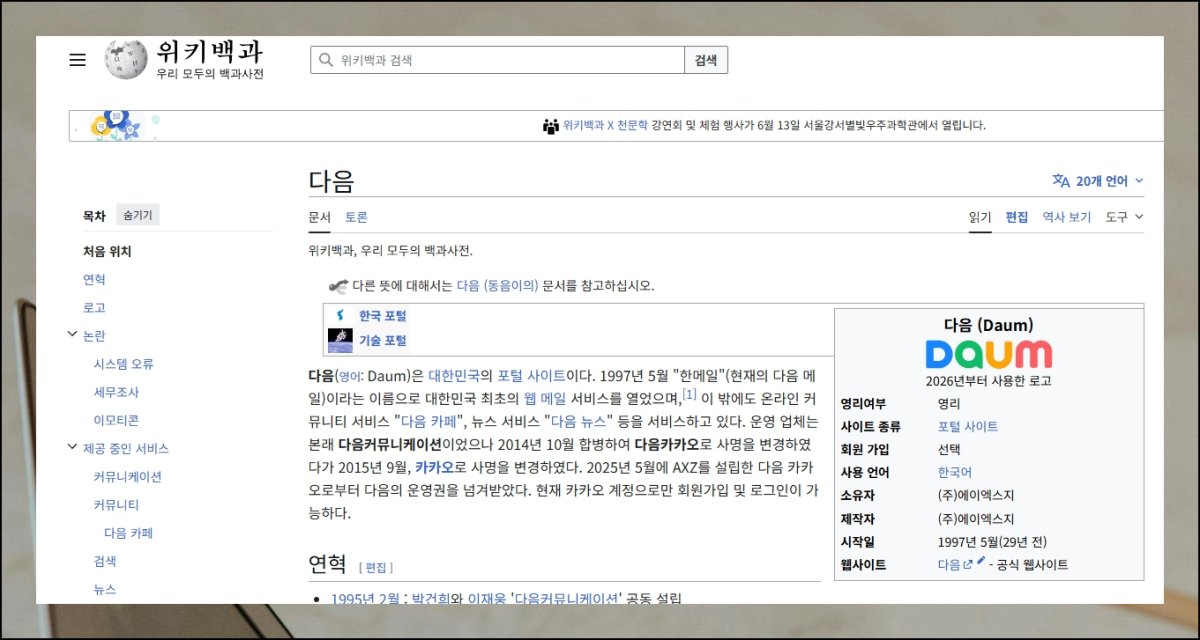Click the 논란 contents entry

94,336
